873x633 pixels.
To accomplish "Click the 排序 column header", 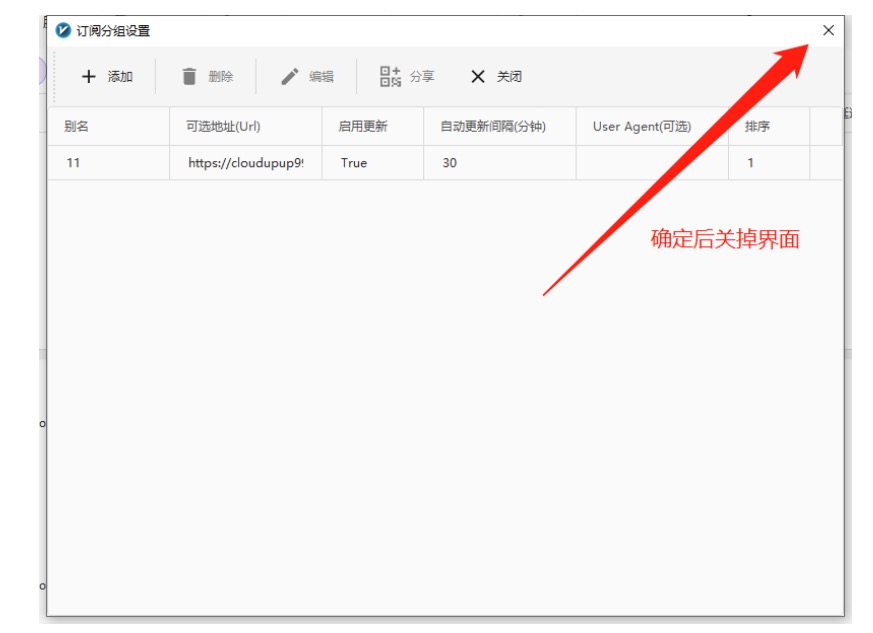I will [x=769, y=126].
